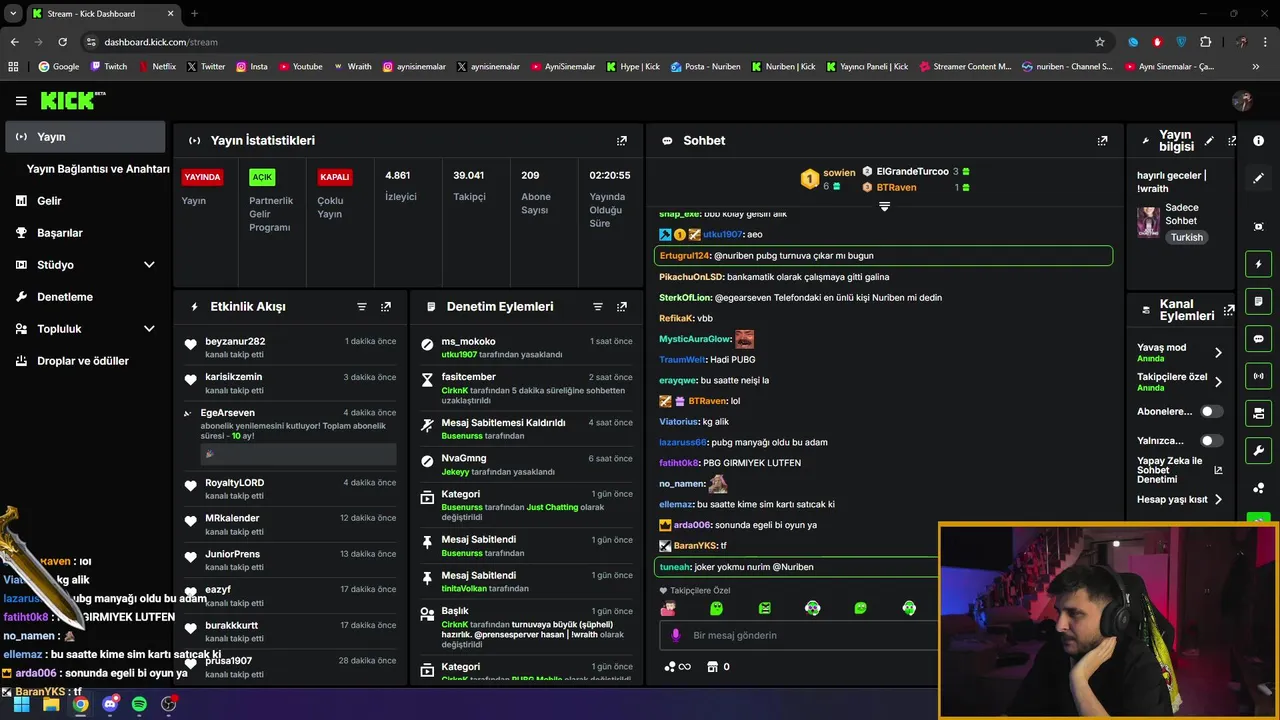This screenshot has height=720, width=1280.
Task: Click beyzanur282 in the activity feed
Action: tap(235, 341)
